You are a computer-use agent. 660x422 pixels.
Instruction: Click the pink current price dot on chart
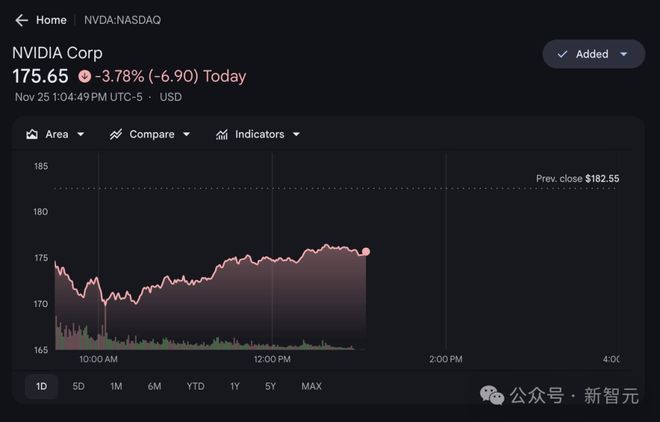[366, 251]
